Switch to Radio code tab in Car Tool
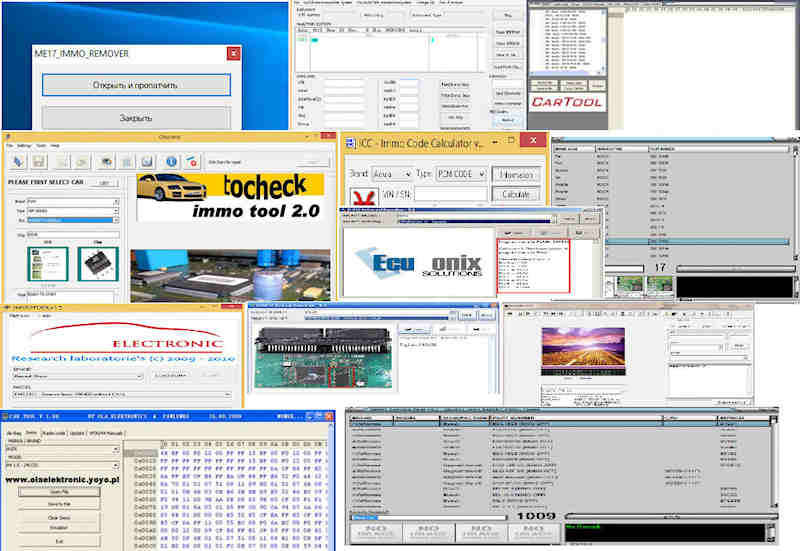 tap(54, 433)
